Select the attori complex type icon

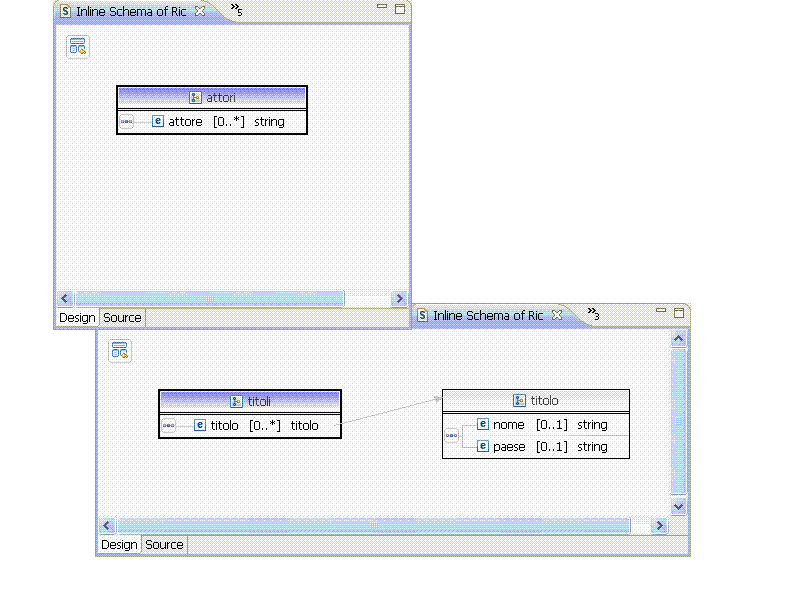[x=195, y=97]
